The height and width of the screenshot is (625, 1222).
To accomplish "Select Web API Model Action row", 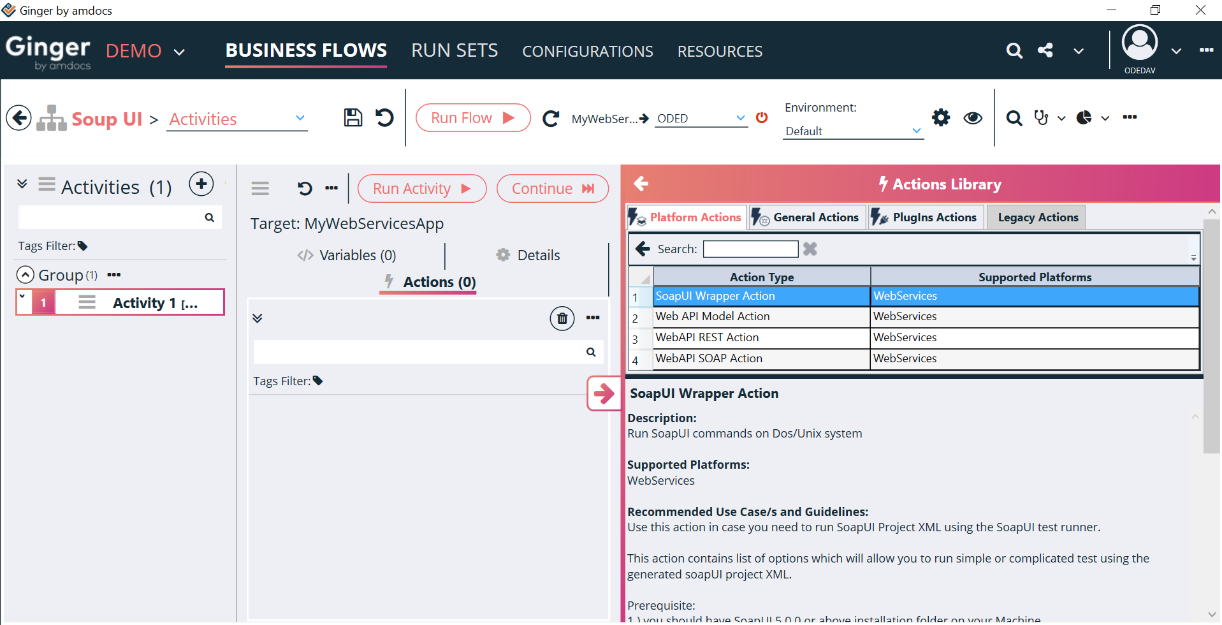I will click(913, 317).
